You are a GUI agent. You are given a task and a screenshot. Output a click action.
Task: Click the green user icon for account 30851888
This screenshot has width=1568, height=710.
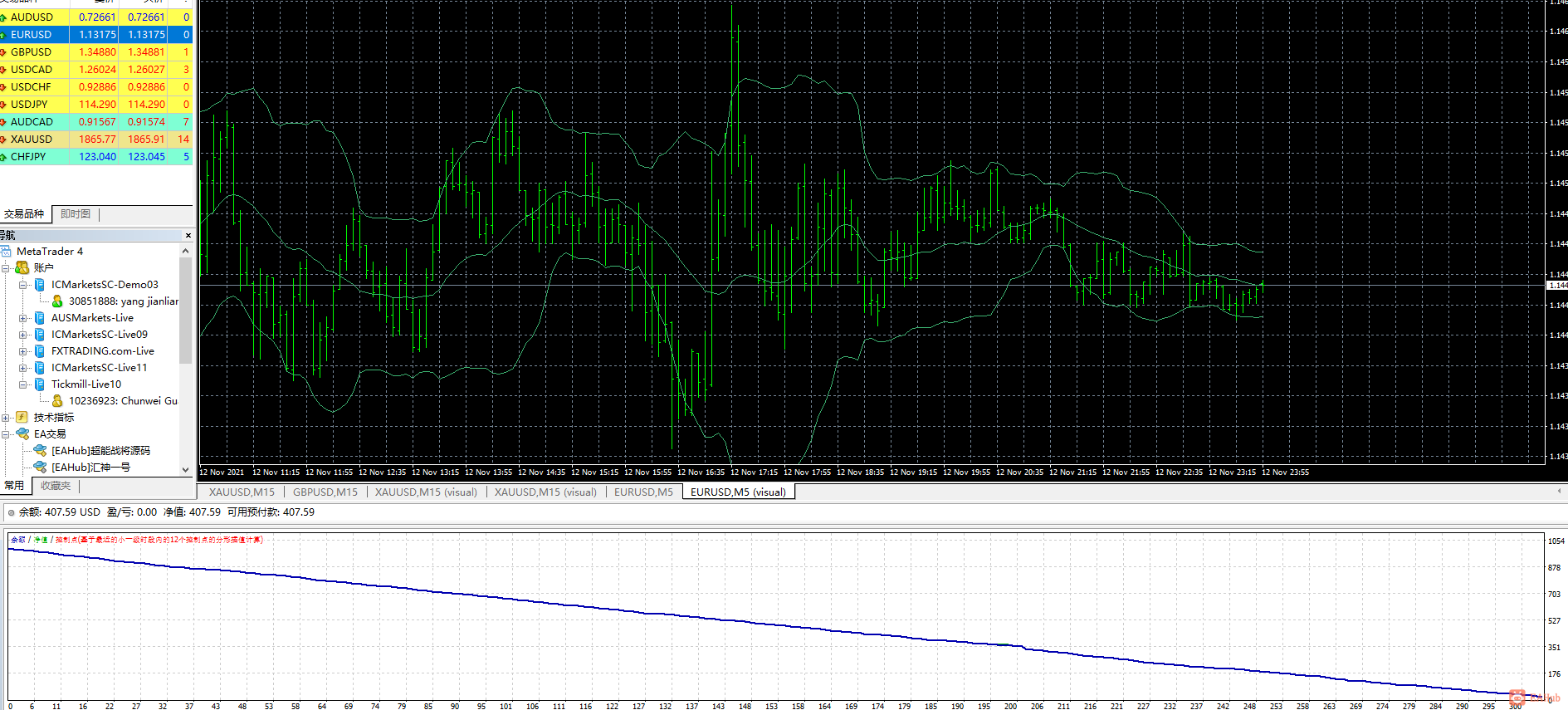pyautogui.click(x=57, y=301)
